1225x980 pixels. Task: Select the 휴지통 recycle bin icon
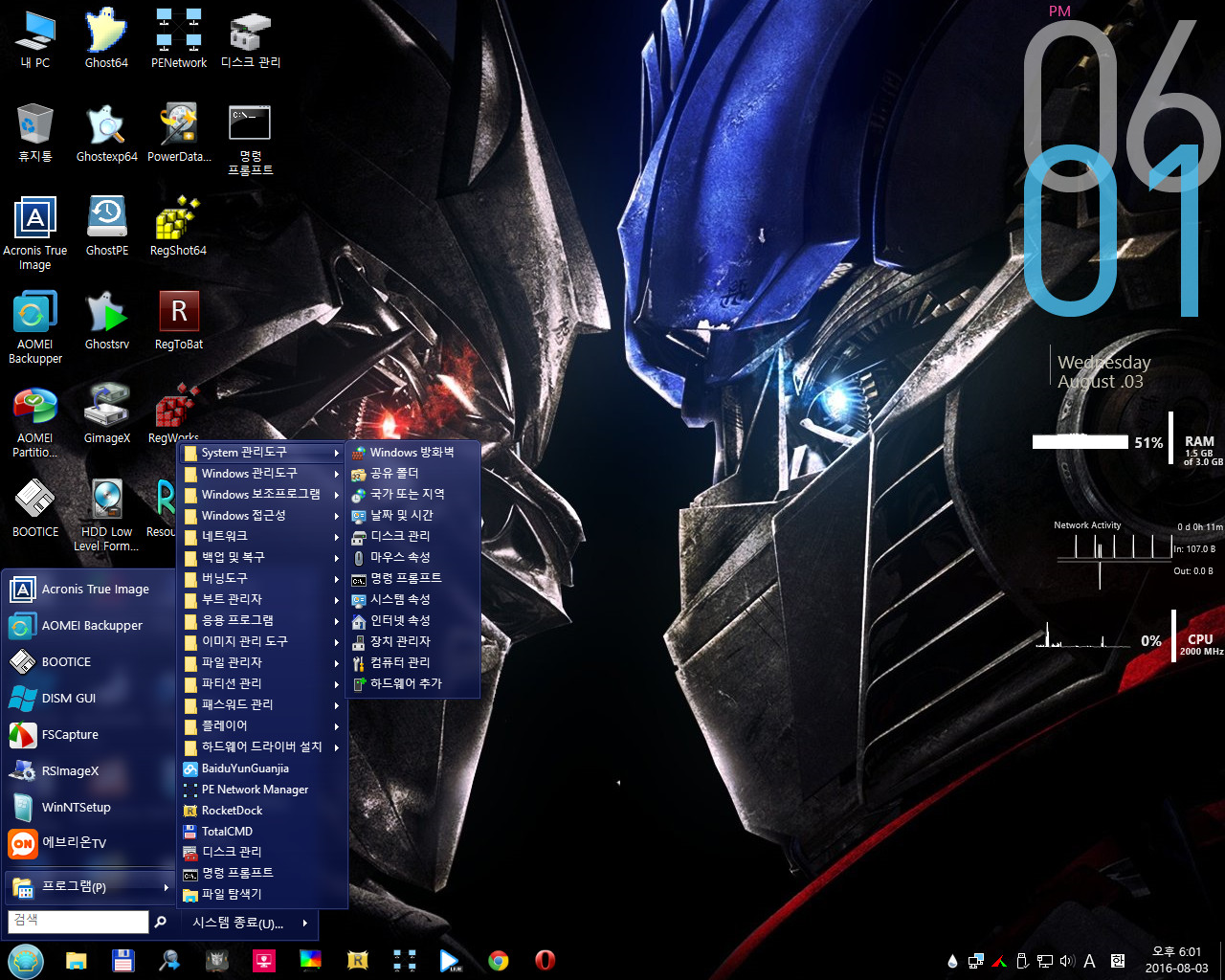click(35, 132)
